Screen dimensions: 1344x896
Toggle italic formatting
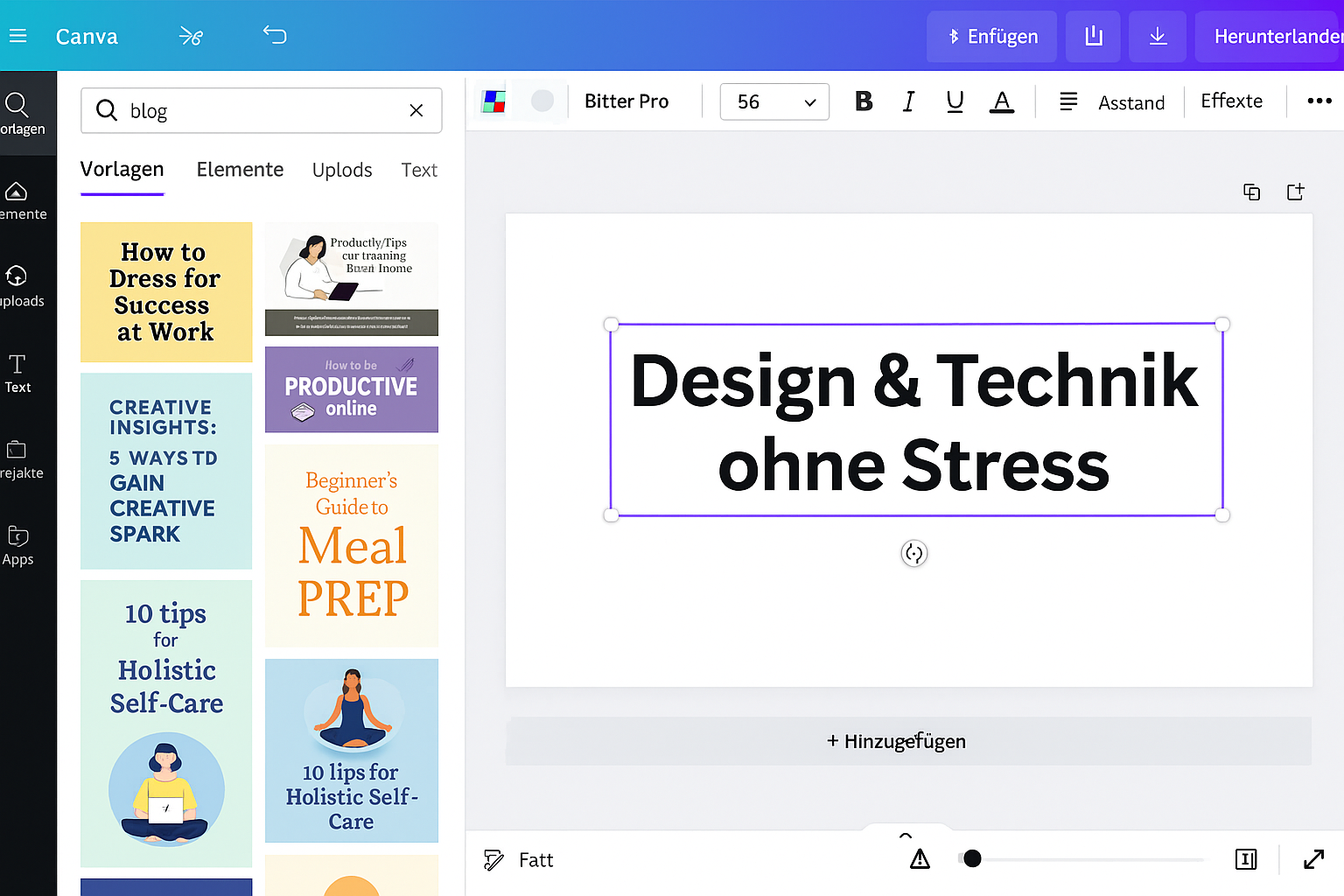909,101
